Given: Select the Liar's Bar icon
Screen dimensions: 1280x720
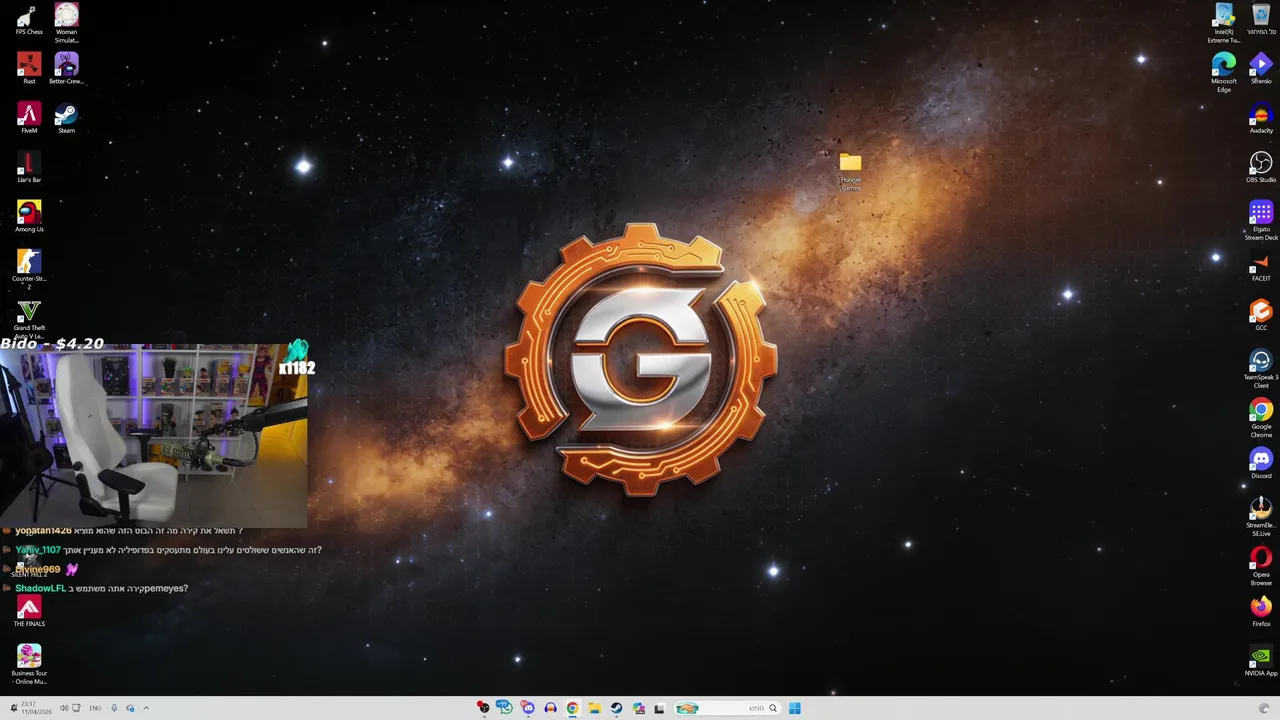Looking at the screenshot, I should [29, 167].
